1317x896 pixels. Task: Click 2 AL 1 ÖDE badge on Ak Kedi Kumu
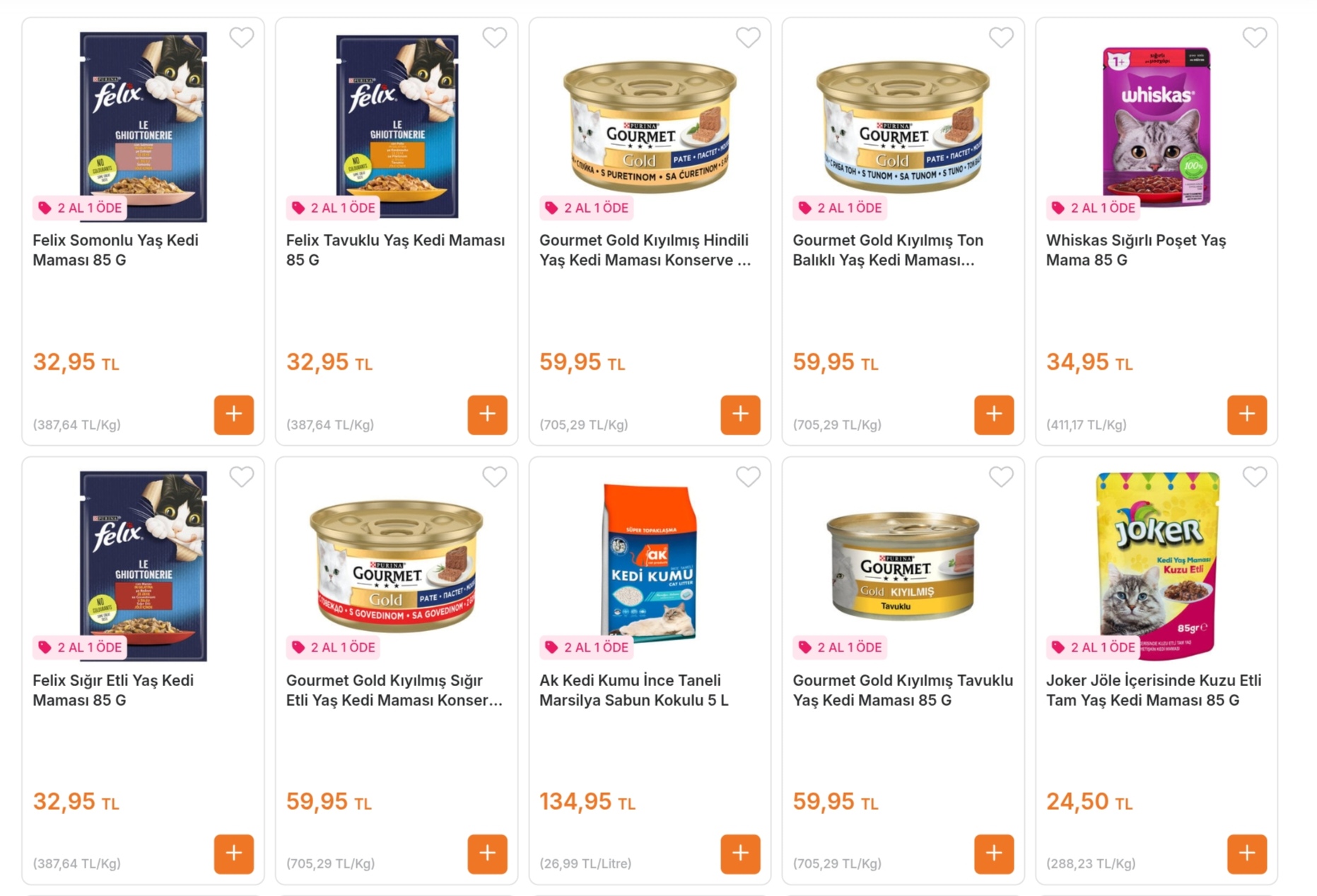pyautogui.click(x=587, y=647)
